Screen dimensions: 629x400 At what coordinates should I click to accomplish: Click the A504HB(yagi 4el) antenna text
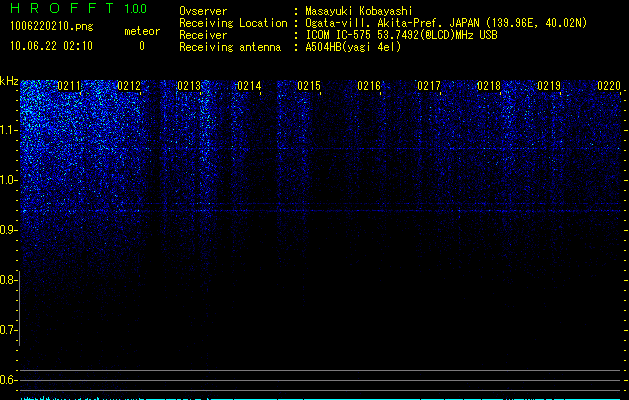353,47
